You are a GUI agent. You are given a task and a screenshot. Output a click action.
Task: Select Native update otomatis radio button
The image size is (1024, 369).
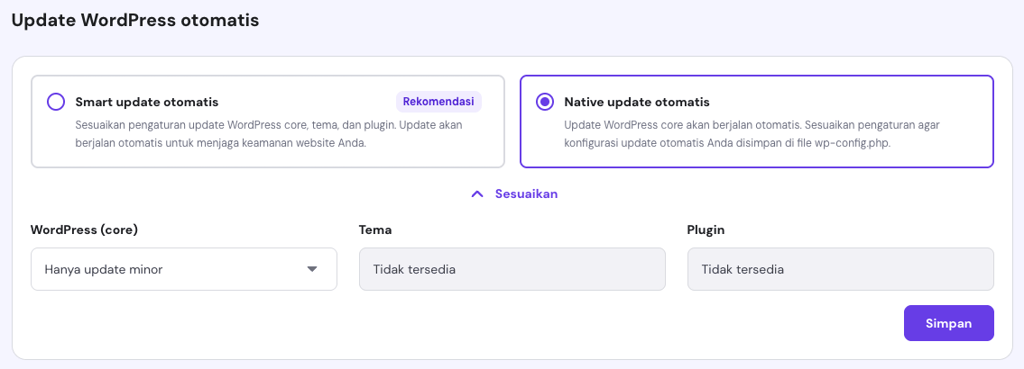(x=545, y=103)
